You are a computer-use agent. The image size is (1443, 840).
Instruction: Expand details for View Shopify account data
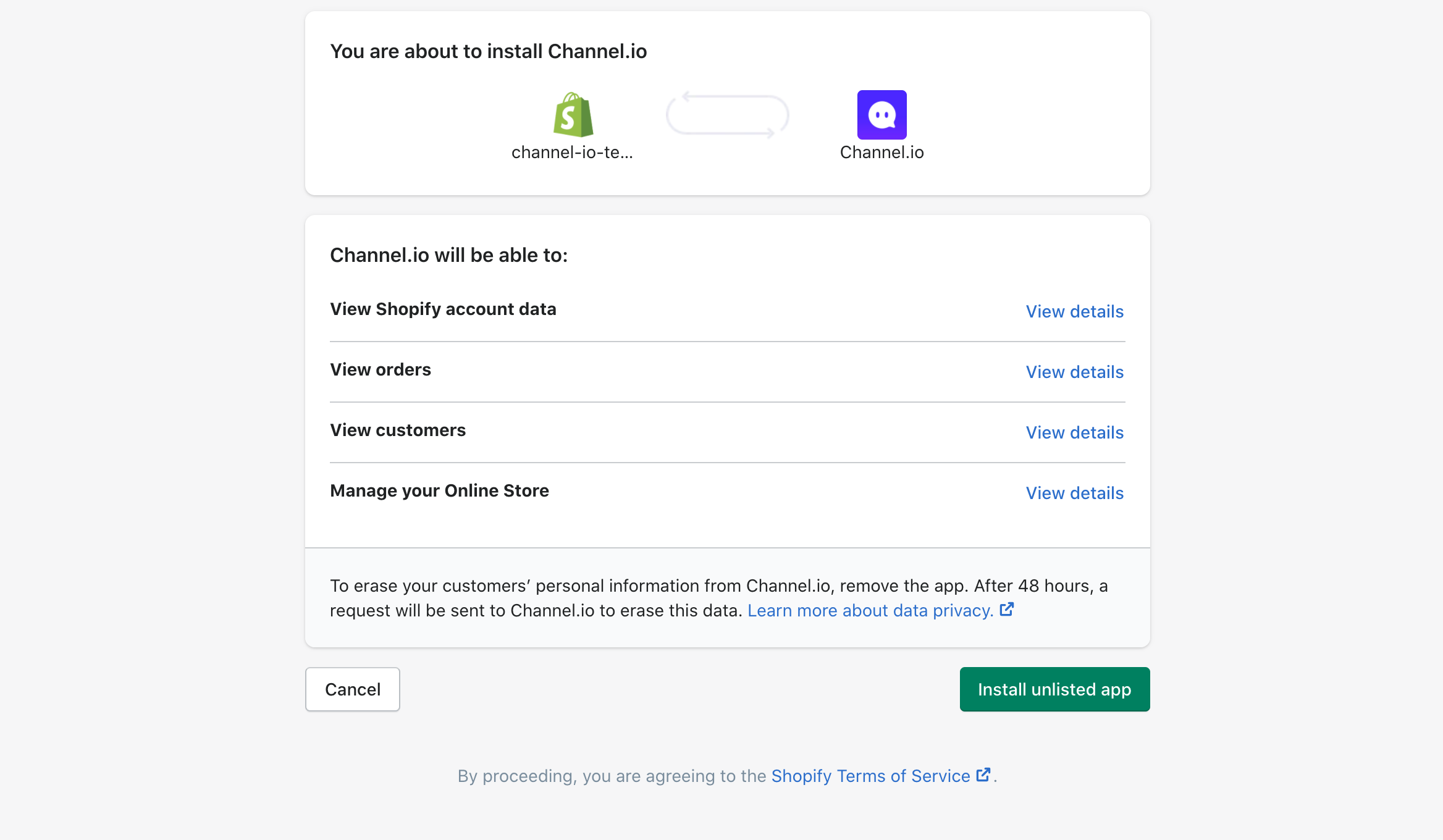coord(1074,311)
